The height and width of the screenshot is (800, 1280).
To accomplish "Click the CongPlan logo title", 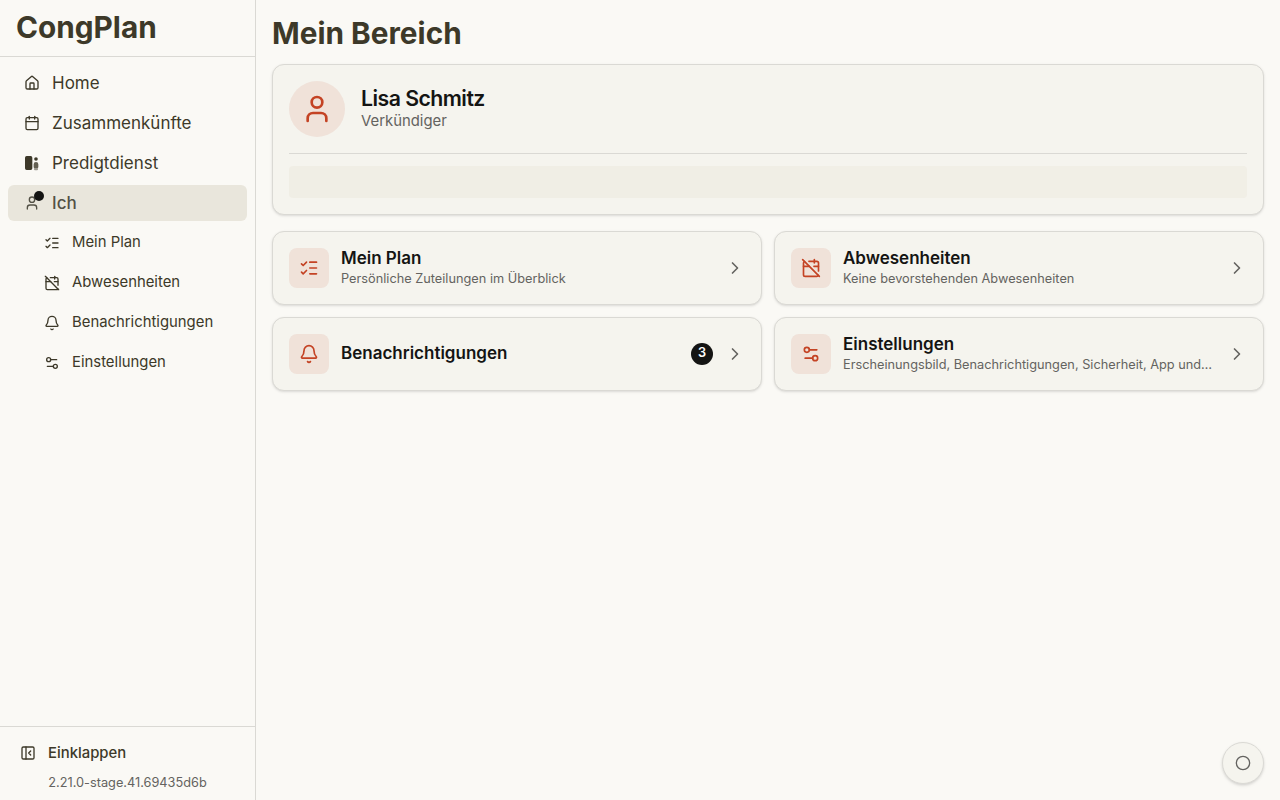I will click(86, 27).
